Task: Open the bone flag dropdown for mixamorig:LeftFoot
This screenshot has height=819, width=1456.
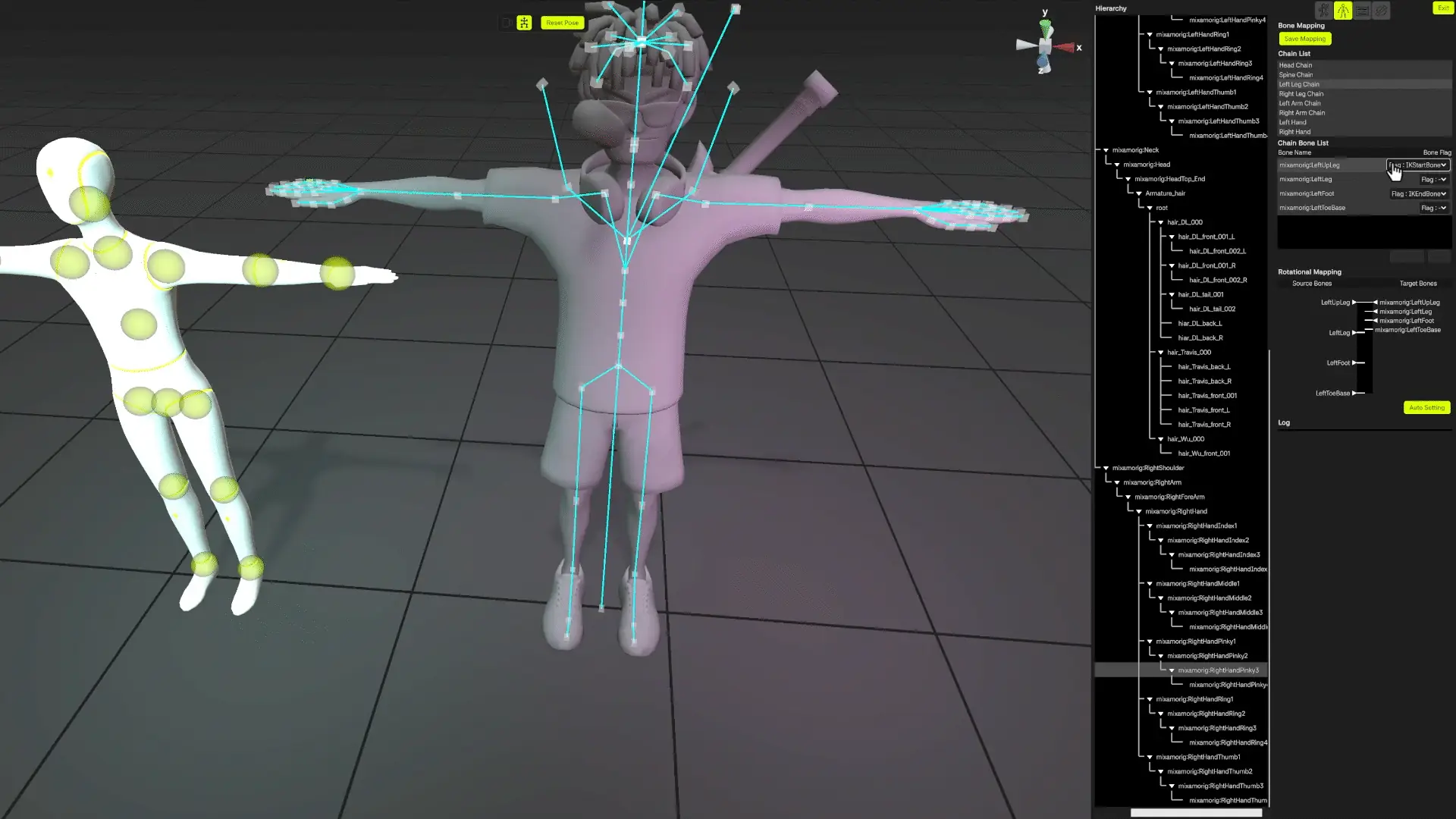Action: [x=1419, y=193]
